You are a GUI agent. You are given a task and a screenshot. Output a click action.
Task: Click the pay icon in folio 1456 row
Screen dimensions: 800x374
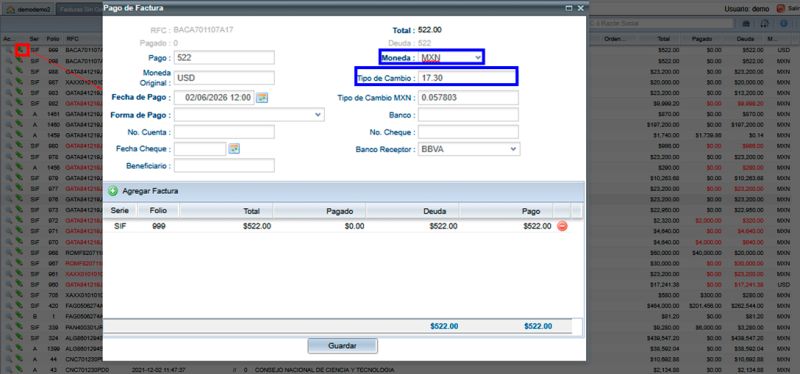tap(19, 167)
